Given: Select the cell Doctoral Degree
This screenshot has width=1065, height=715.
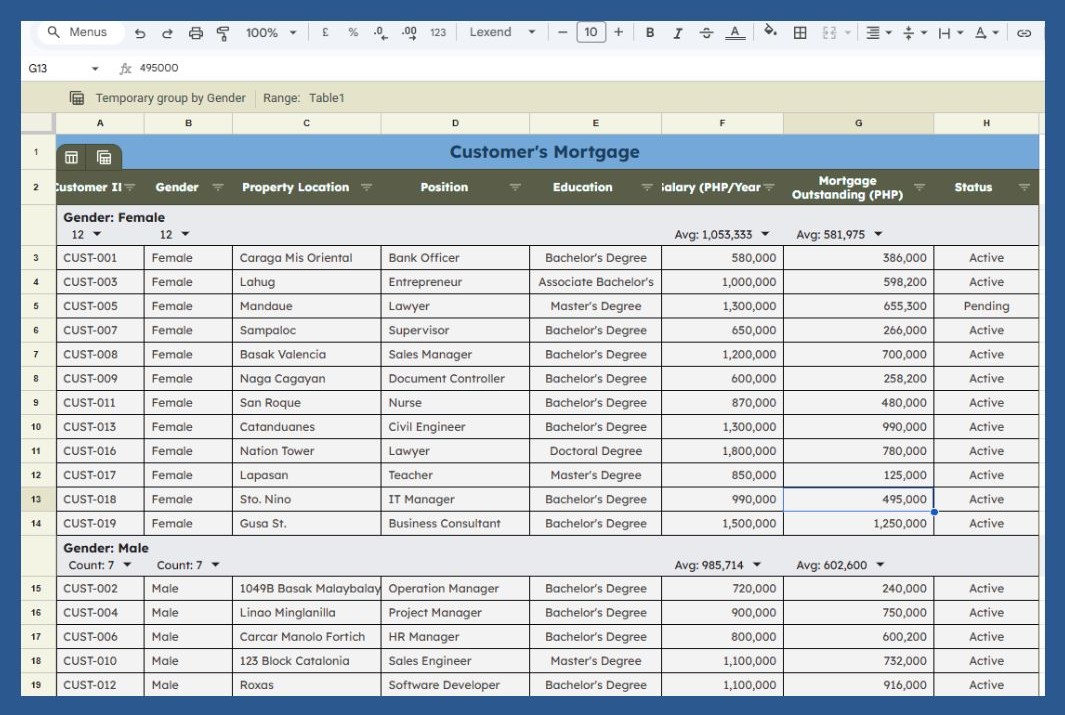Looking at the screenshot, I should (596, 451).
